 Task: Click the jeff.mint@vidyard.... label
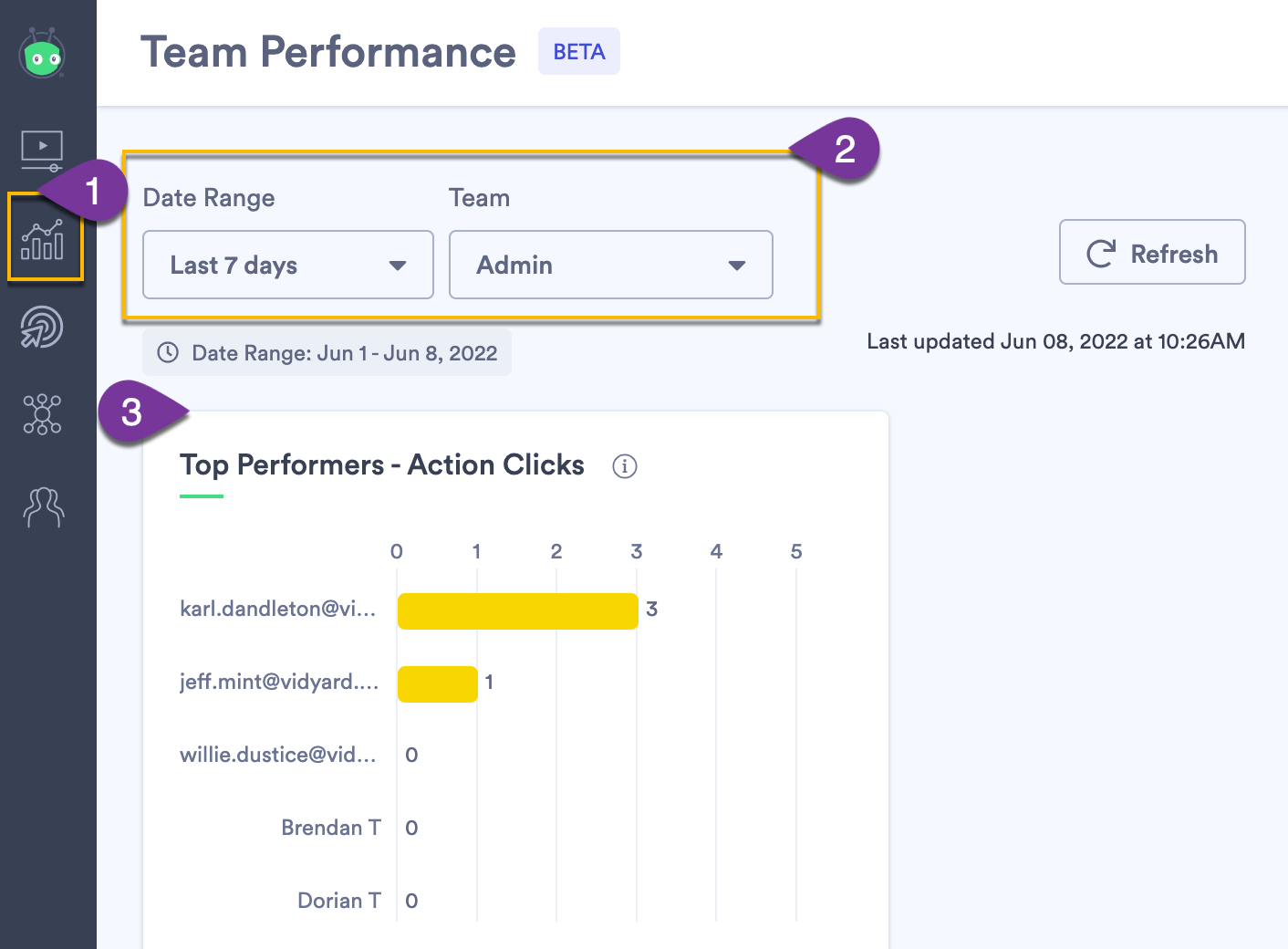coord(279,682)
